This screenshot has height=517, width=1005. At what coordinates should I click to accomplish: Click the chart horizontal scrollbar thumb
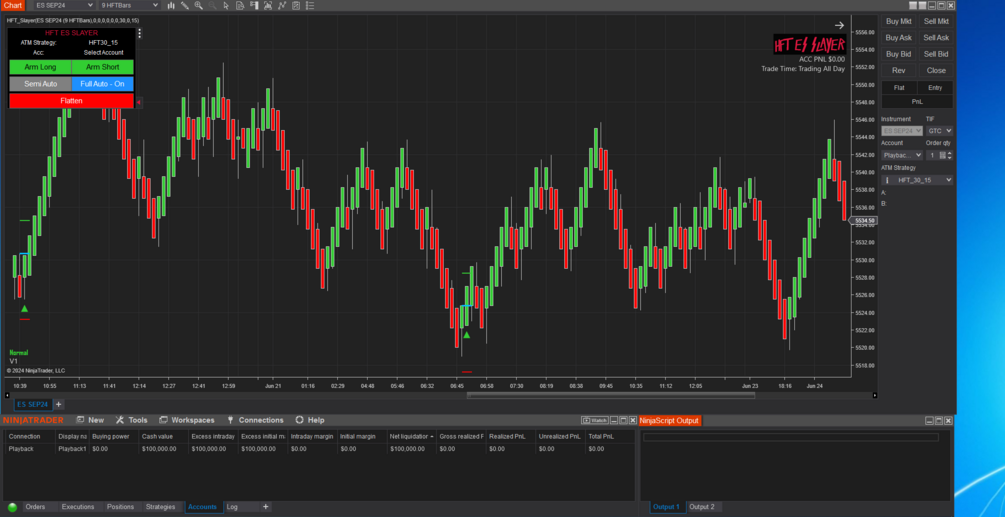point(610,395)
